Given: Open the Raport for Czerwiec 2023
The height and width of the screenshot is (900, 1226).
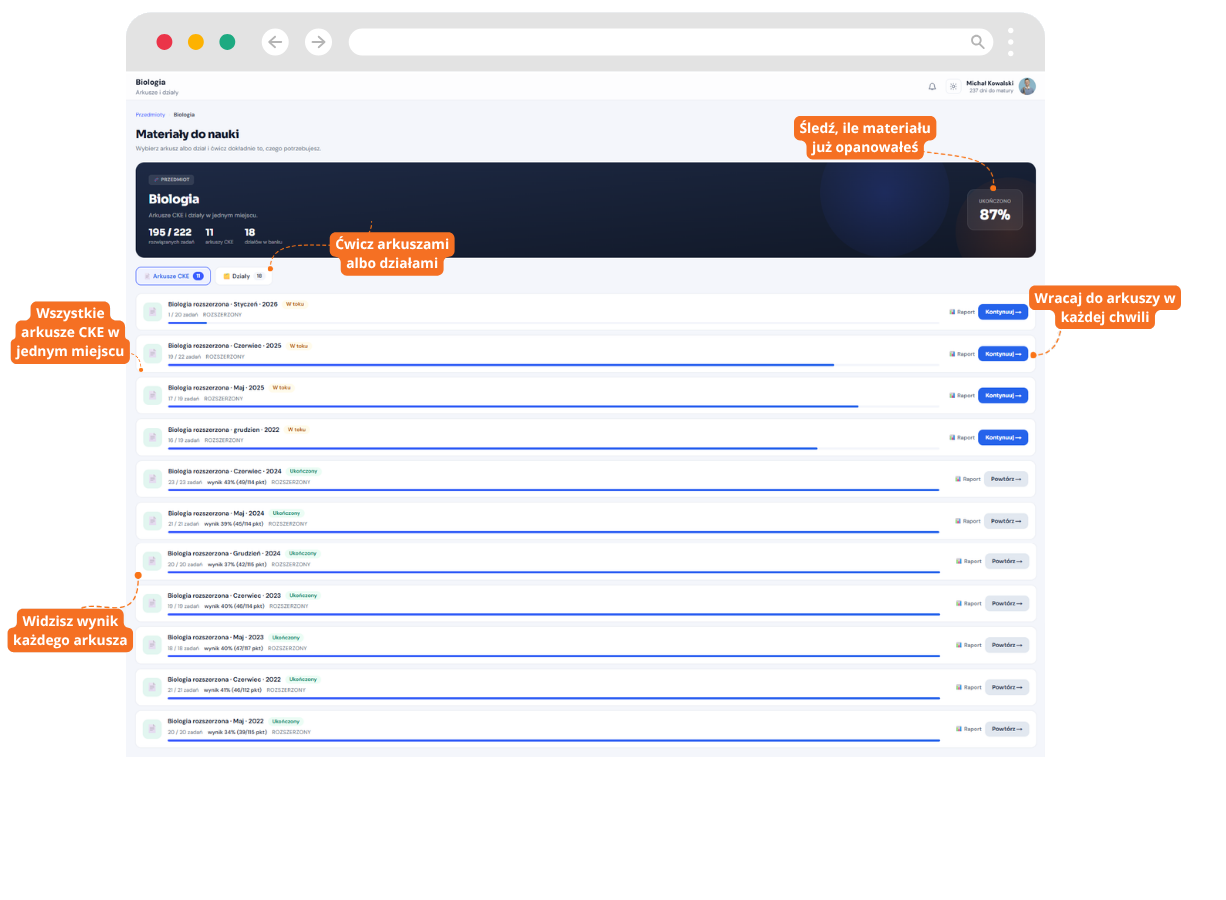Looking at the screenshot, I should coord(968,604).
